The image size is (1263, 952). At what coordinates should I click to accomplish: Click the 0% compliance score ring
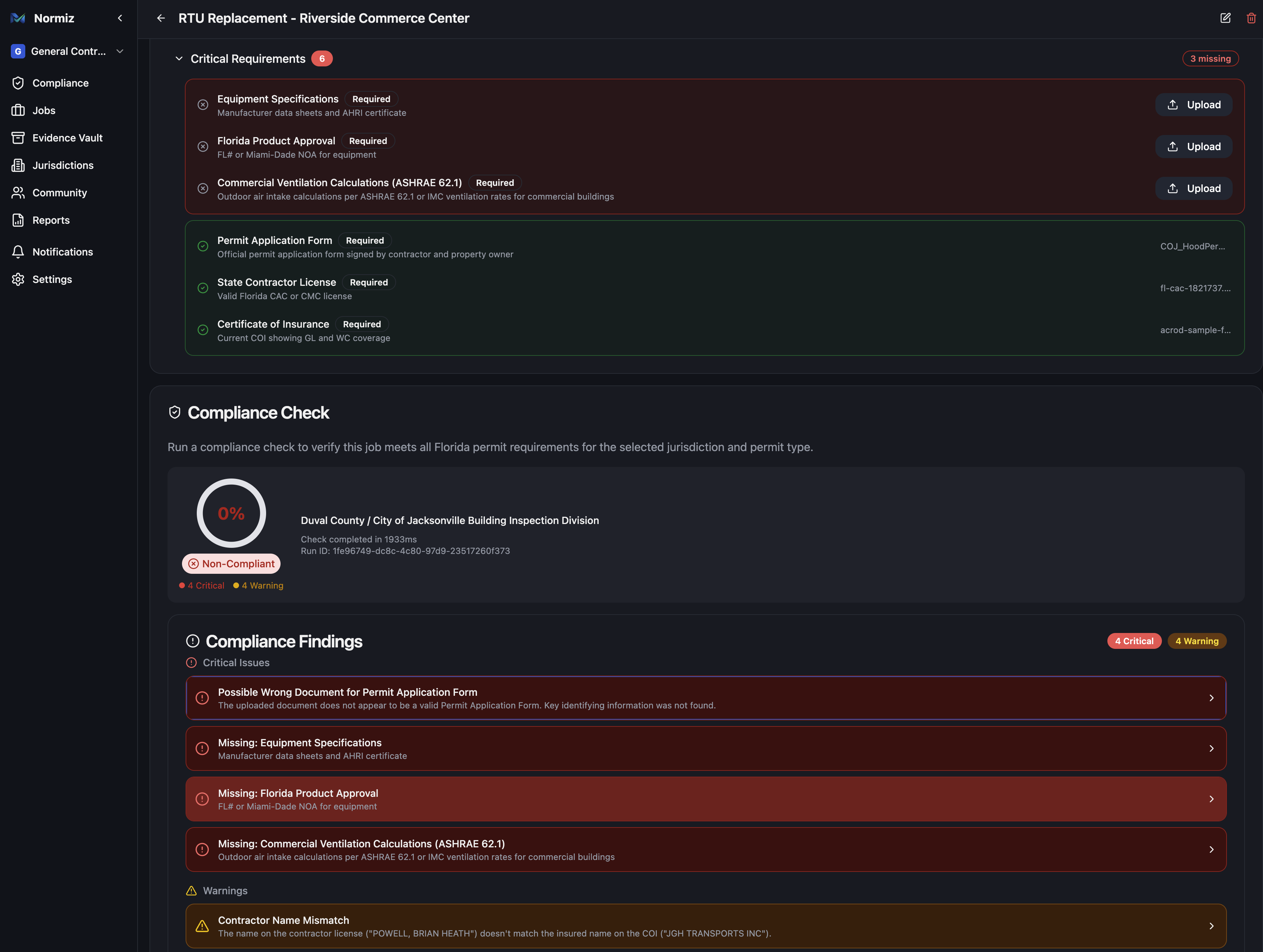[x=231, y=513]
